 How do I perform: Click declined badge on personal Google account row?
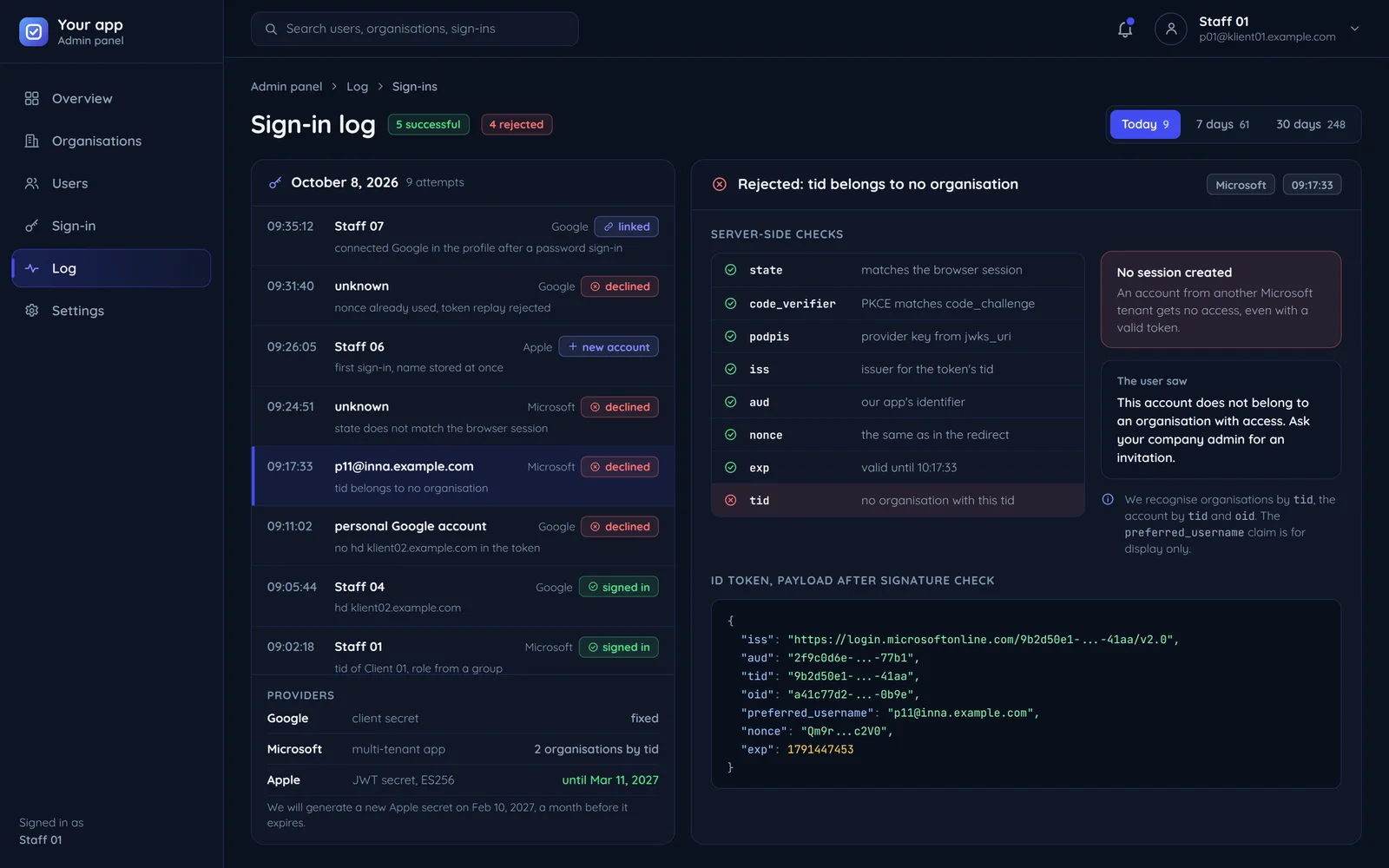pos(620,527)
